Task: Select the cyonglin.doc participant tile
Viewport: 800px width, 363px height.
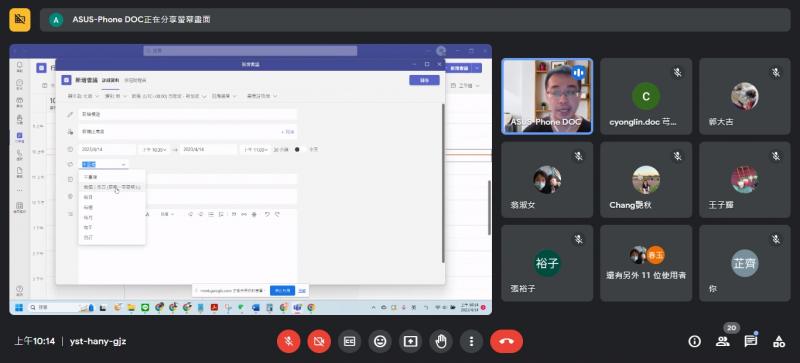Action: click(x=646, y=96)
